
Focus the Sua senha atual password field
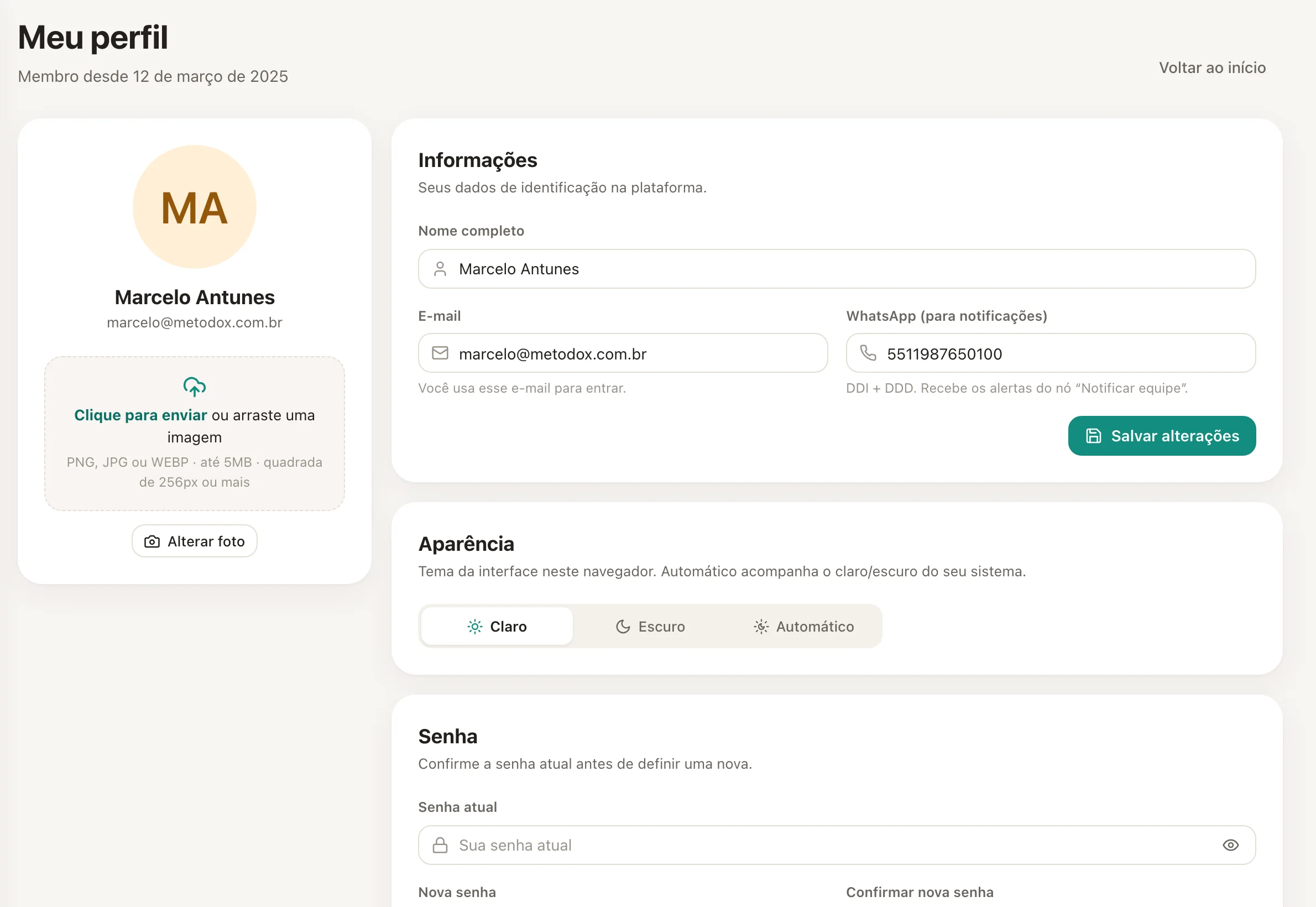click(x=837, y=845)
